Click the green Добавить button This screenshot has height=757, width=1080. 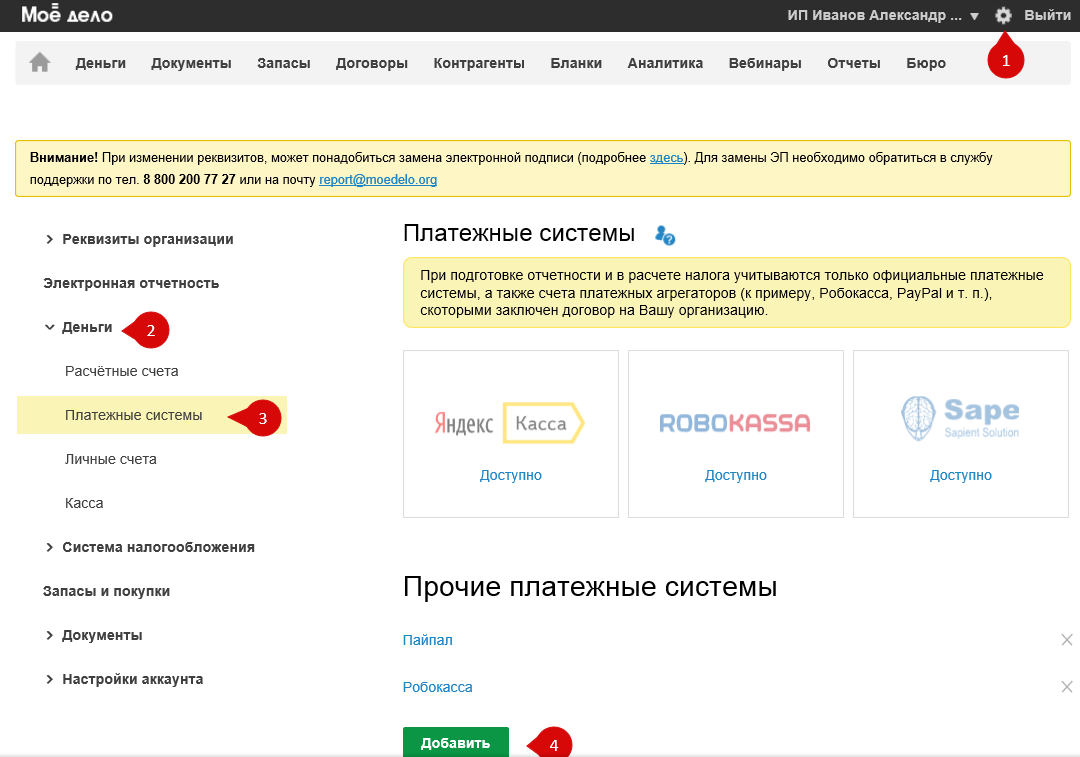pyautogui.click(x=456, y=743)
